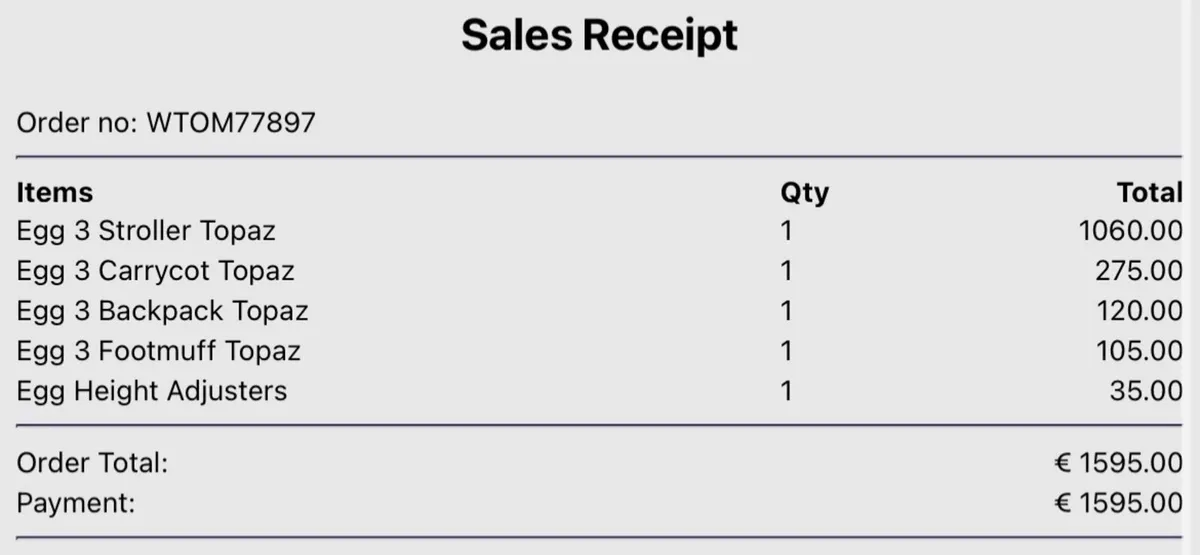The height and width of the screenshot is (555, 1200).
Task: Click the Sales Receipt heading
Action: 599,36
